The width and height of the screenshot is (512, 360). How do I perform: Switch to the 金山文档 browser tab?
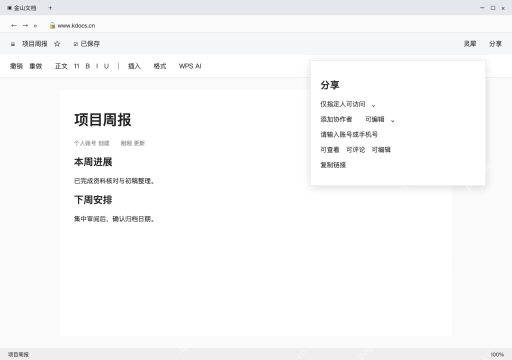coord(22,8)
